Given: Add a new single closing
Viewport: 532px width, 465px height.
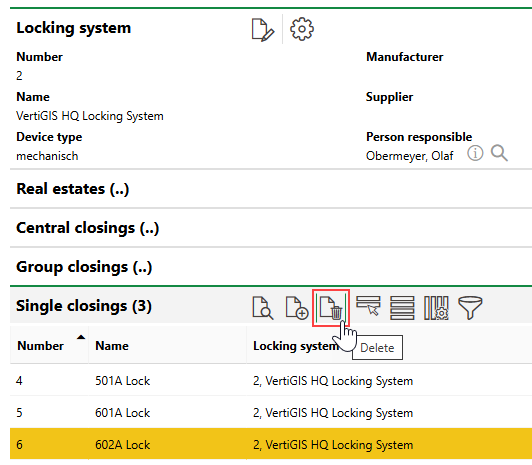Looking at the screenshot, I should click(297, 308).
